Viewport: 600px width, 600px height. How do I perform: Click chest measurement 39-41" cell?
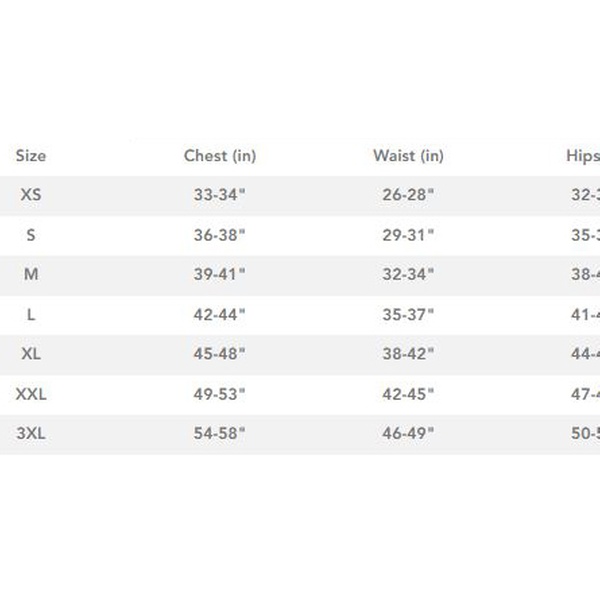(x=219, y=275)
